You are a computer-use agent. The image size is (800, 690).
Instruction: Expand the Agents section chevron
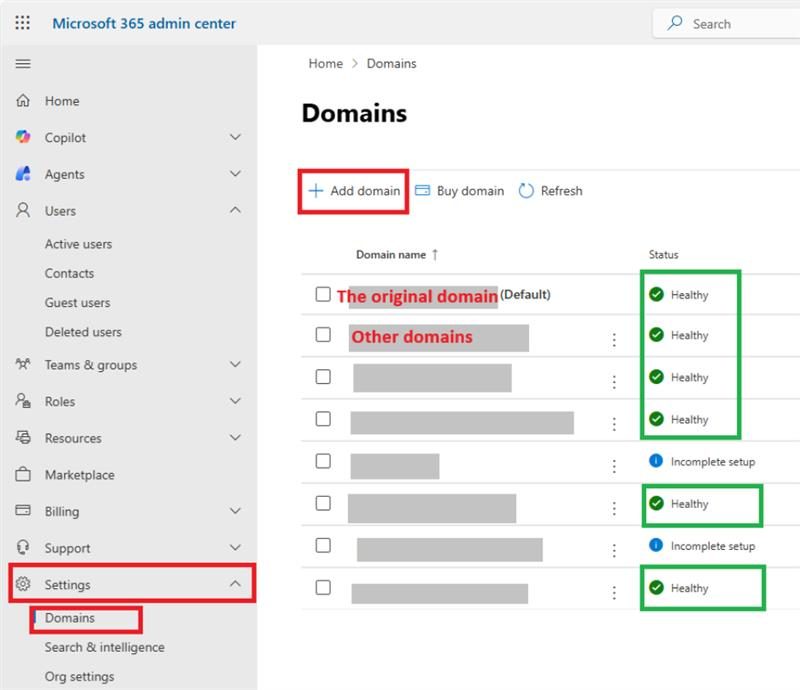pyautogui.click(x=235, y=174)
